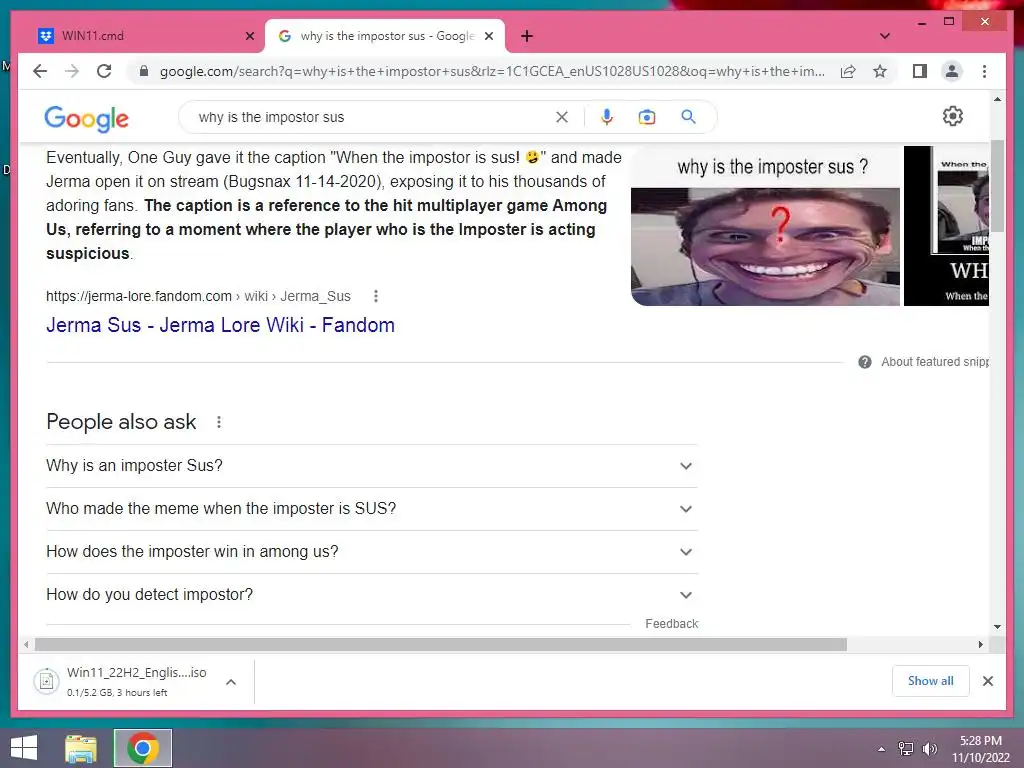Open the tab search dropdown arrow

(885, 36)
